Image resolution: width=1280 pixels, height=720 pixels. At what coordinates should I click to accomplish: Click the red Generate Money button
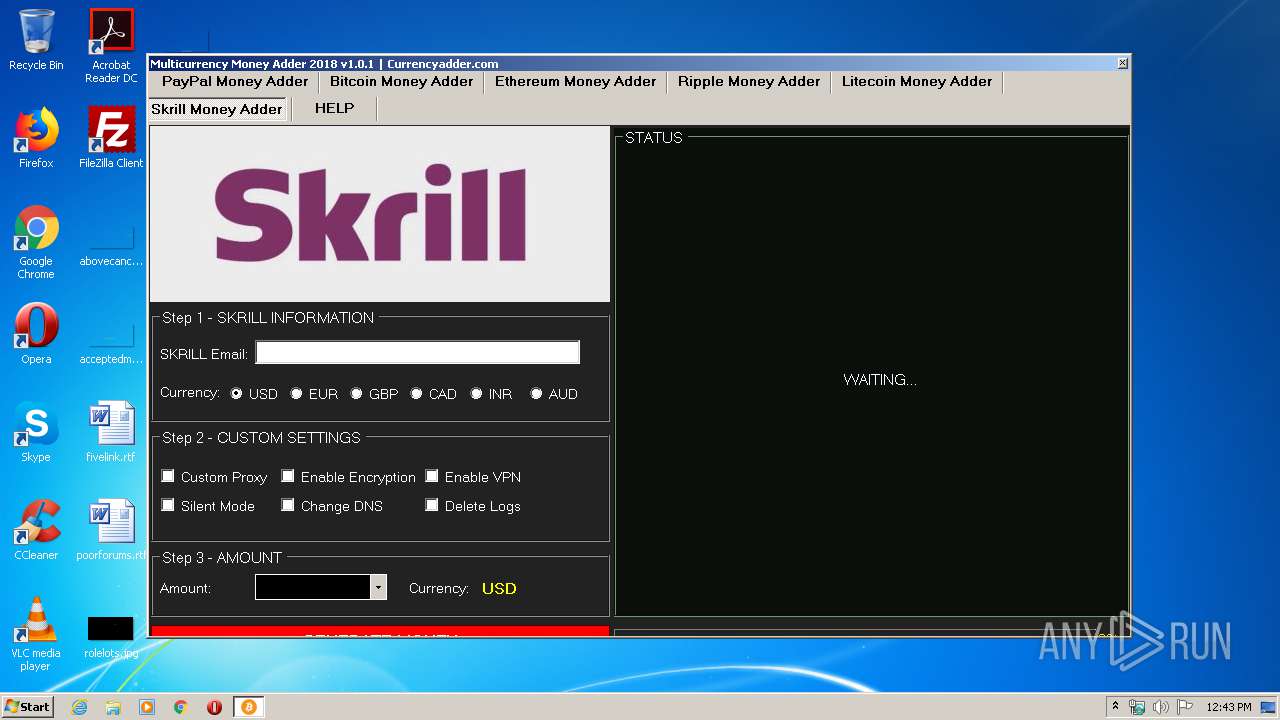point(380,632)
